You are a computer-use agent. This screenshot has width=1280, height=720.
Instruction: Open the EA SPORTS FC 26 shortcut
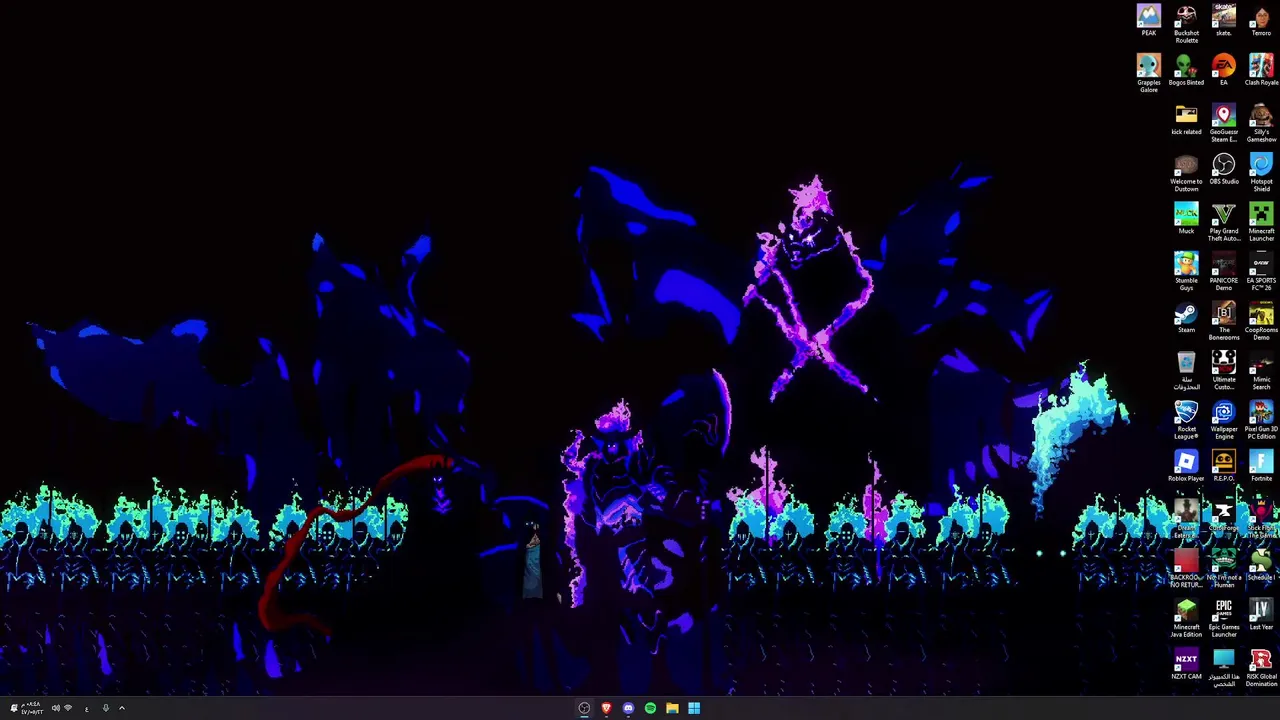pyautogui.click(x=1261, y=272)
